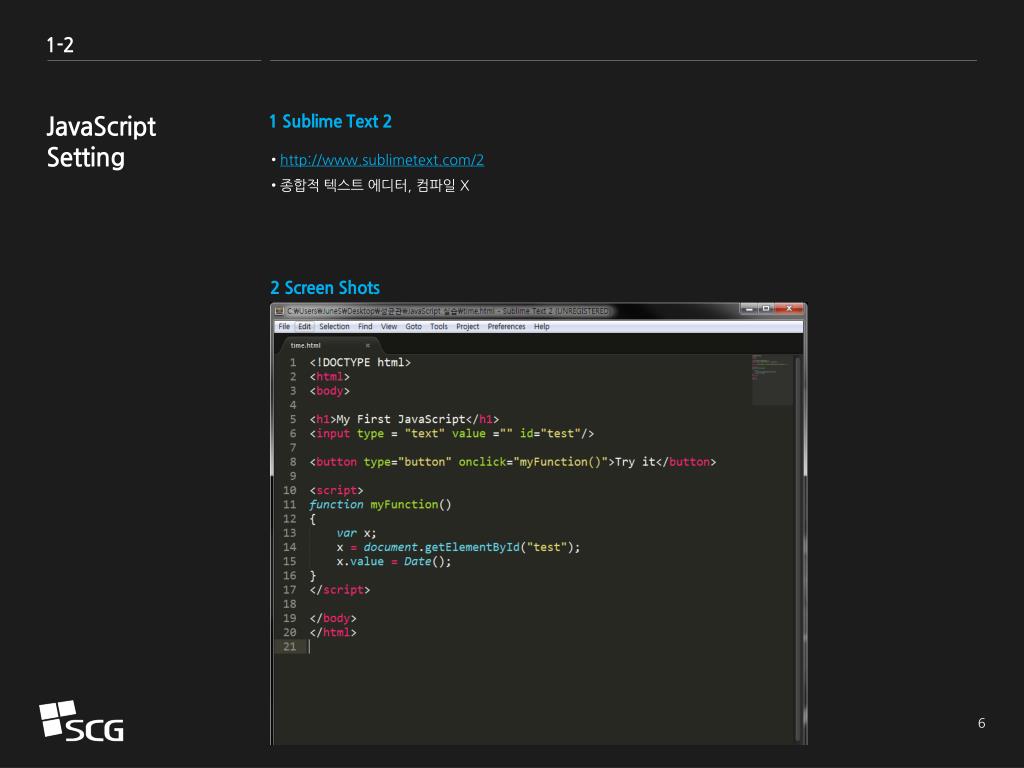Viewport: 1024px width, 768px height.
Task: Click the opening <html> tag on line 2
Action: [x=330, y=377]
